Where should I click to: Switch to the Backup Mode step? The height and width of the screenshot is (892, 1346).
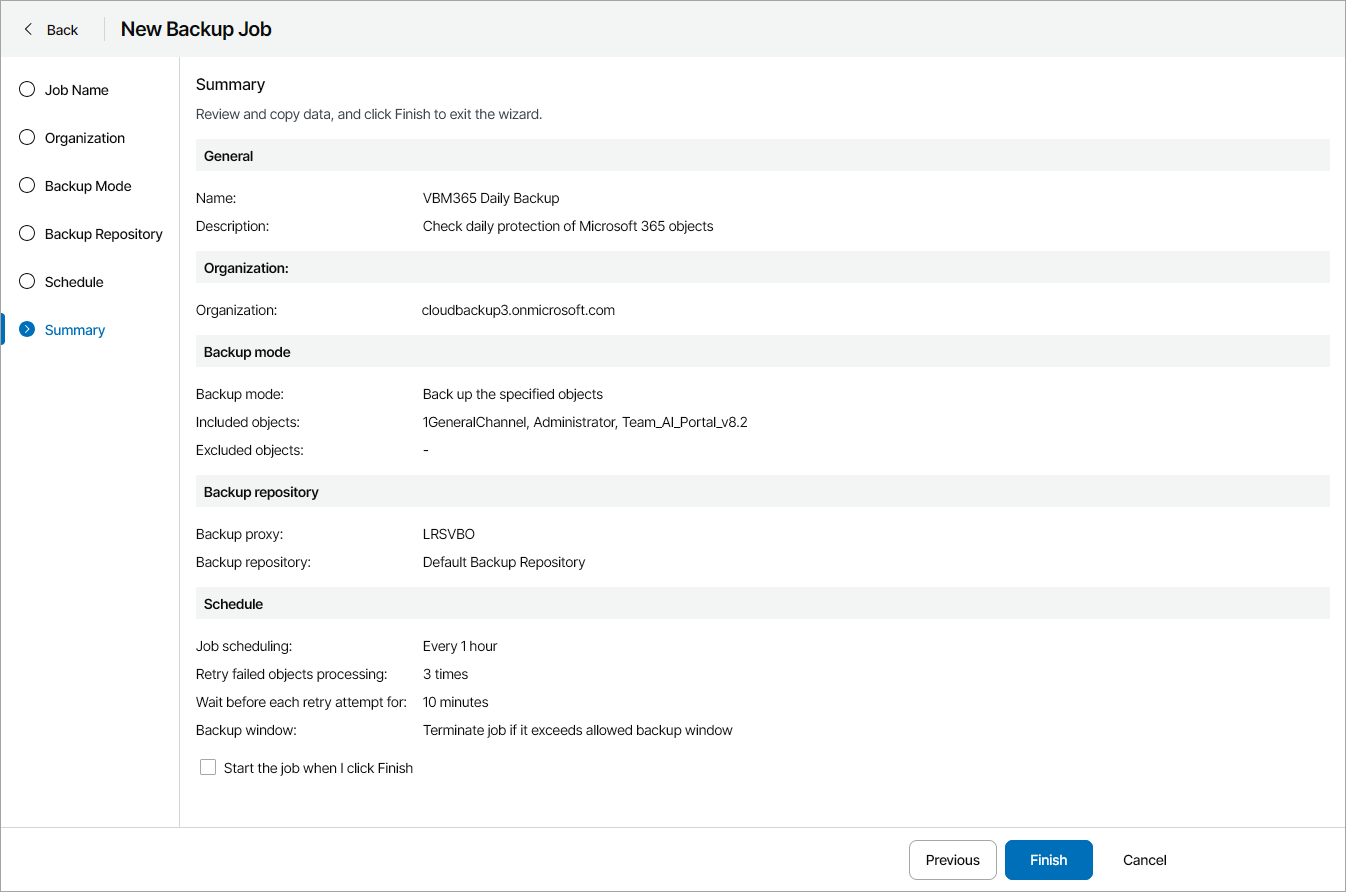(88, 186)
